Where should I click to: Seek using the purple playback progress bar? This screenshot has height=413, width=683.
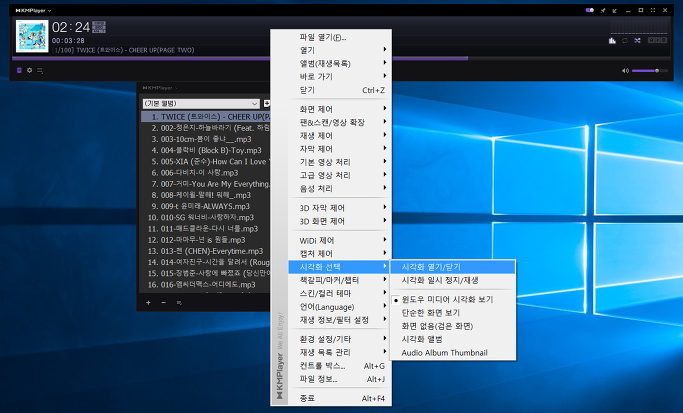(x=341, y=58)
